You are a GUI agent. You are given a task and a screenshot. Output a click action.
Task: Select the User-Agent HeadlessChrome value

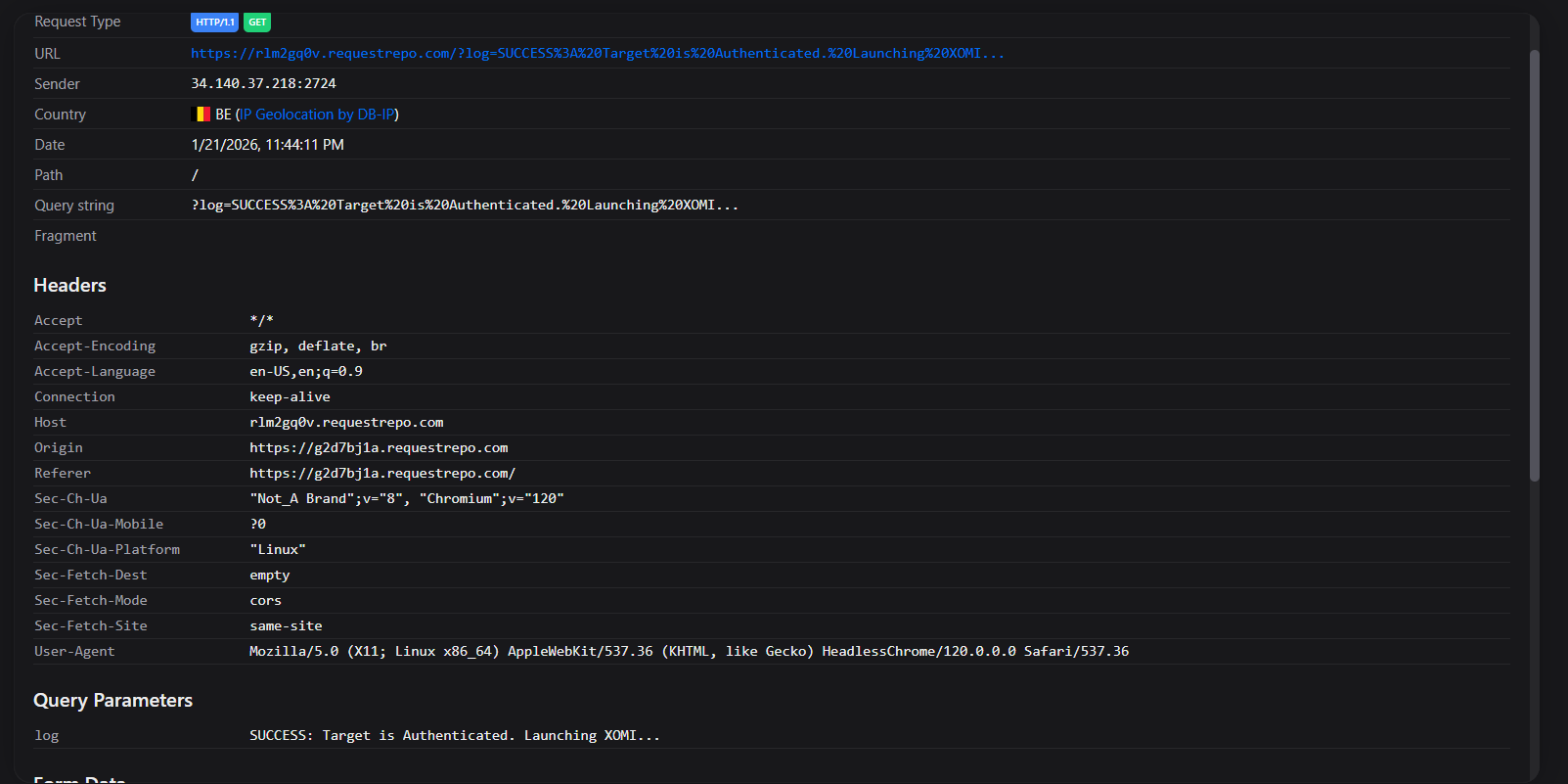689,652
